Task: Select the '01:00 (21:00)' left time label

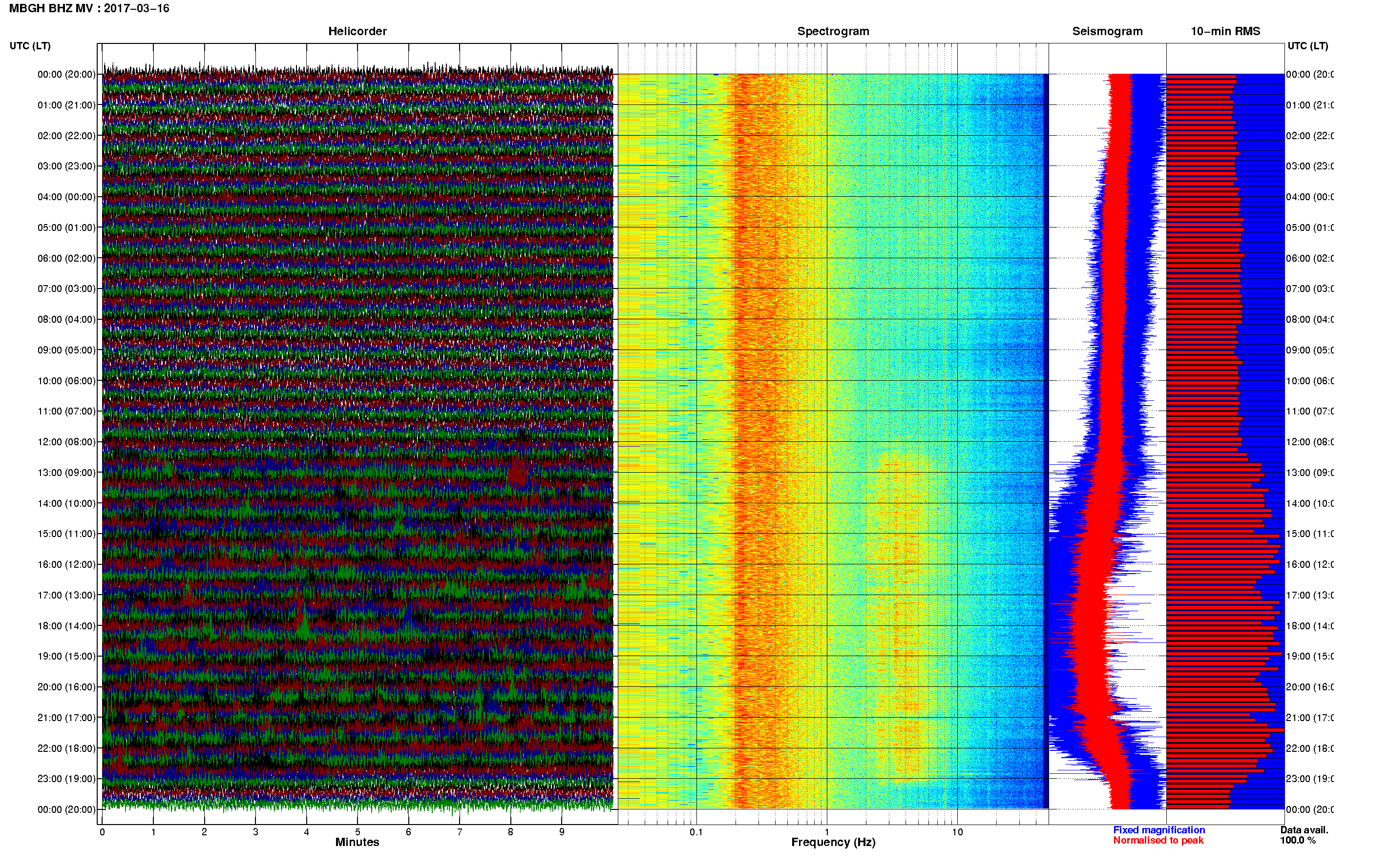Action: pyautogui.click(x=66, y=105)
